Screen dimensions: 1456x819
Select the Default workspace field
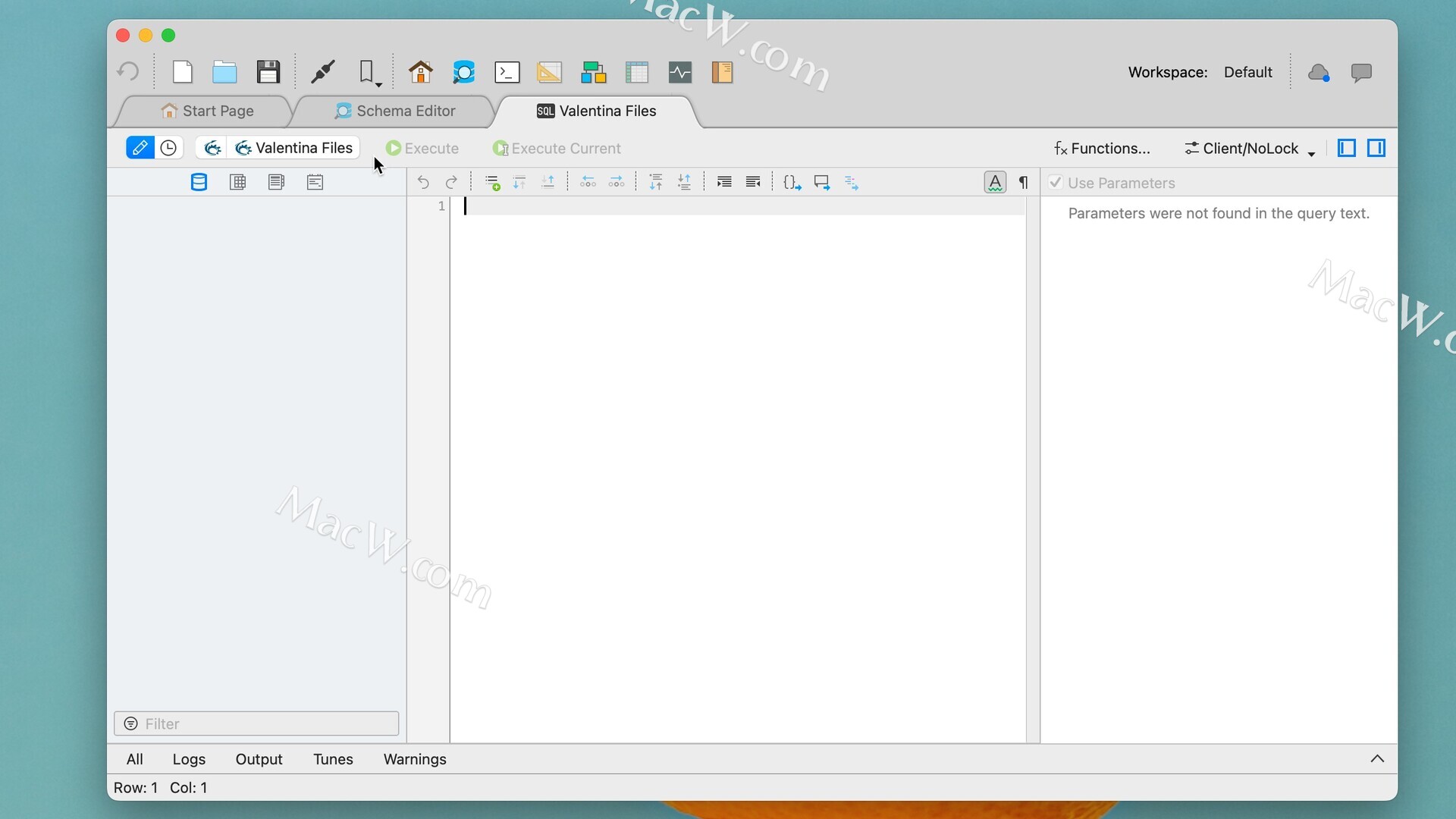tap(1247, 72)
